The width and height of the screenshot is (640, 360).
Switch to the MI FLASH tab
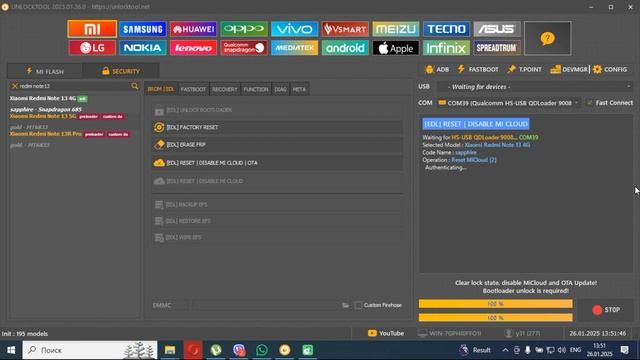(45, 71)
